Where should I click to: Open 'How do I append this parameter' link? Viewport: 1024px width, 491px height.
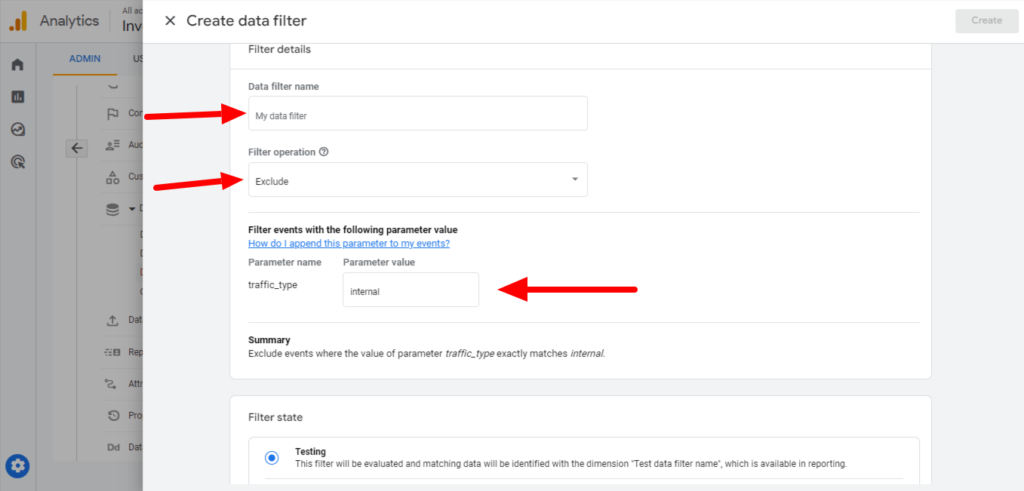pos(349,244)
